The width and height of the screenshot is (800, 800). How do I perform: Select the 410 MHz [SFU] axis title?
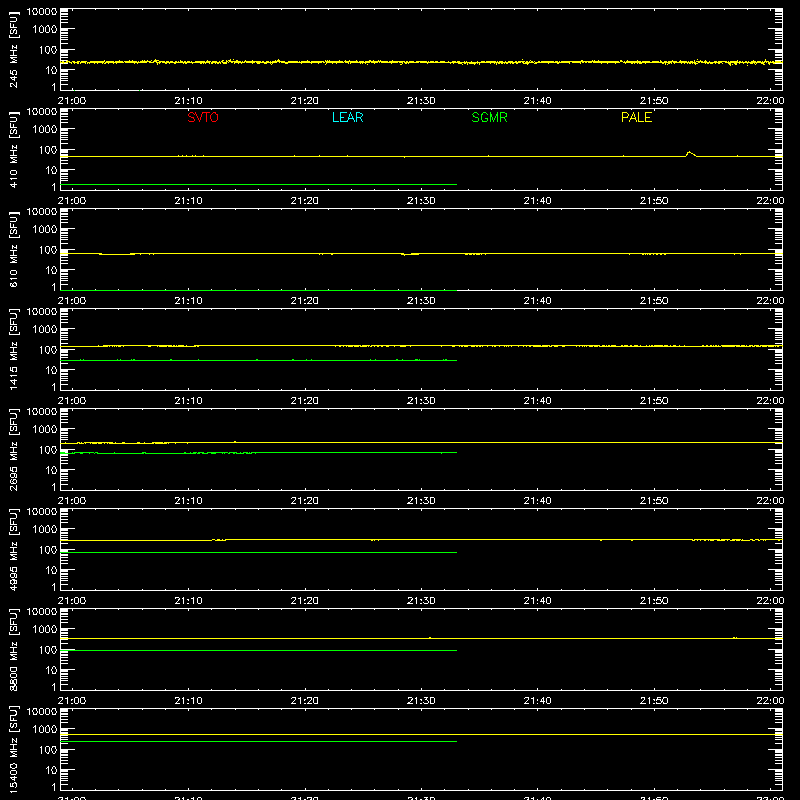coord(14,149)
